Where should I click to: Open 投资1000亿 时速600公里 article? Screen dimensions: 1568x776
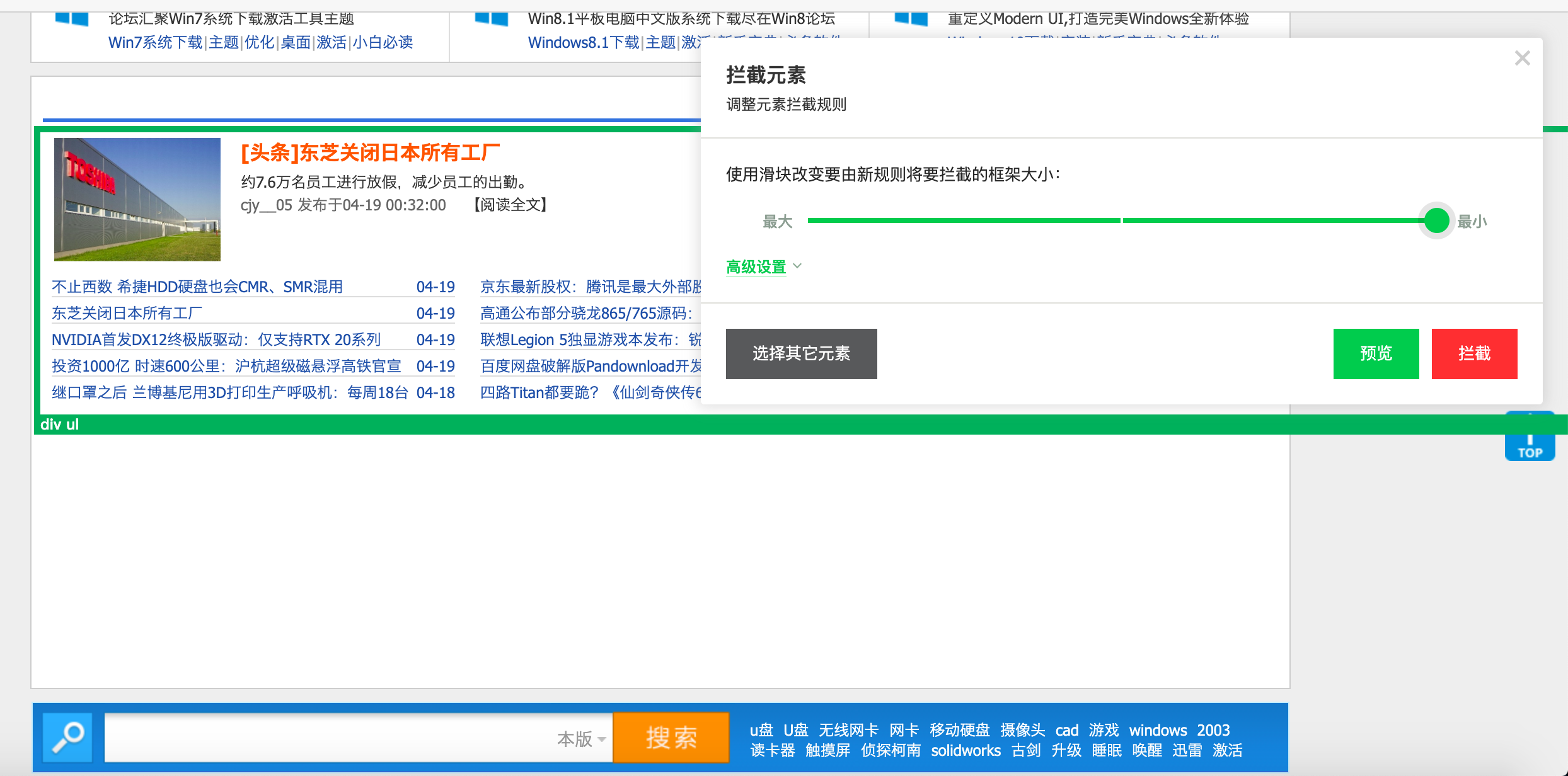(x=226, y=366)
